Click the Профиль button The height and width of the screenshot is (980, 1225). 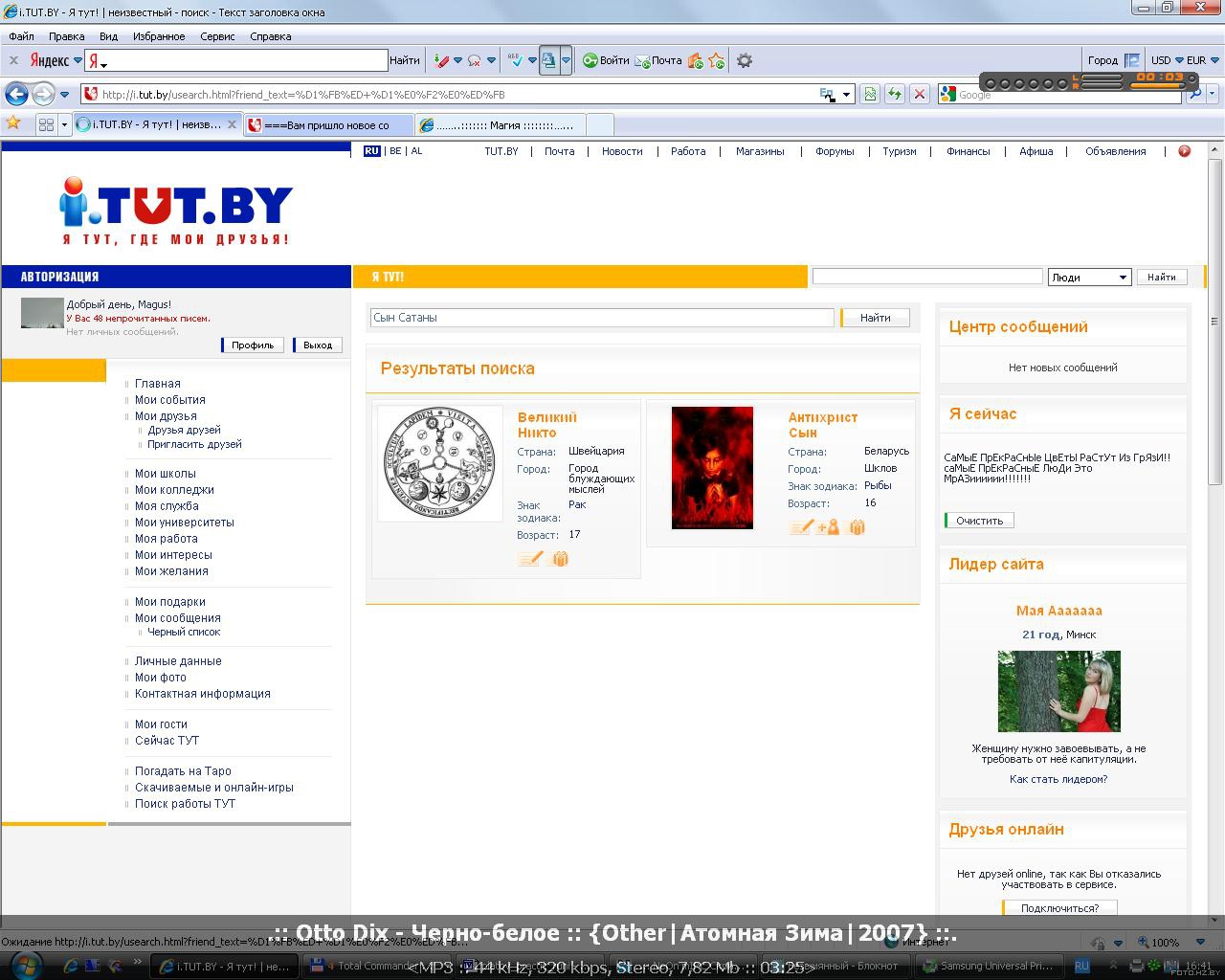point(253,345)
